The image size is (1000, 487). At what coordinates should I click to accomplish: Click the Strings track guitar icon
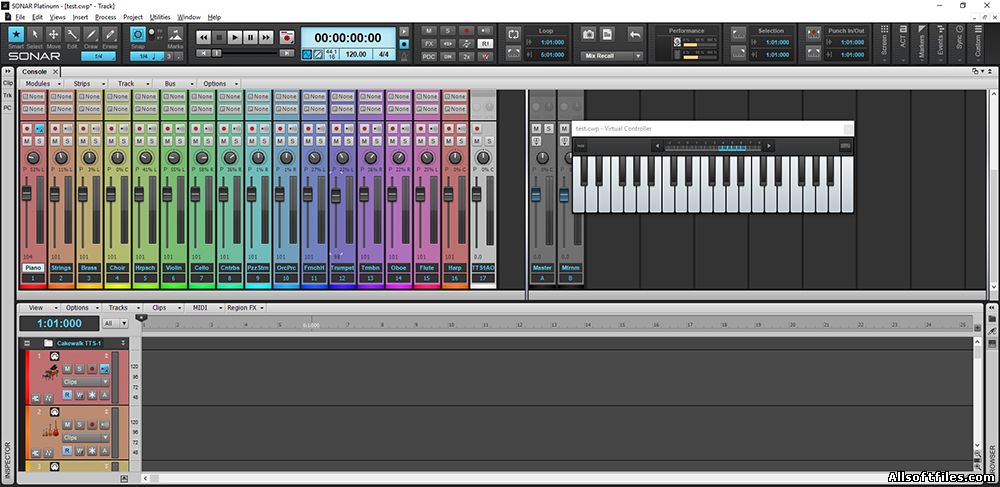[51, 429]
